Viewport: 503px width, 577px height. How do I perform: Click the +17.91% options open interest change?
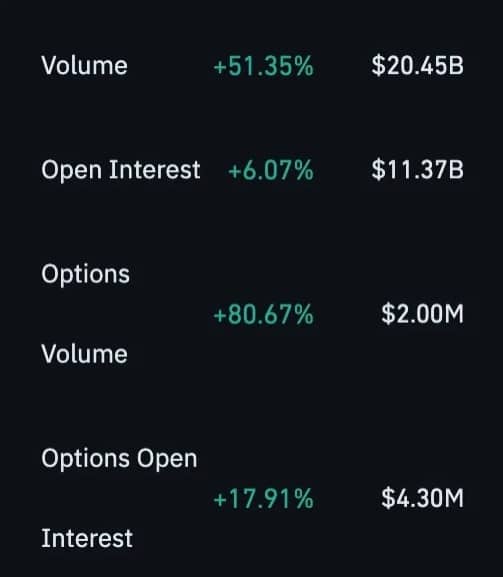point(263,499)
